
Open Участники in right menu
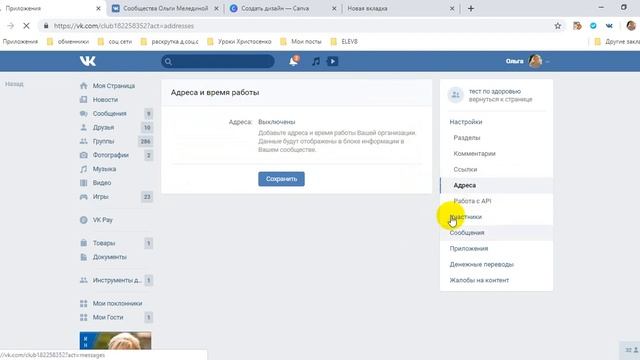coord(466,217)
